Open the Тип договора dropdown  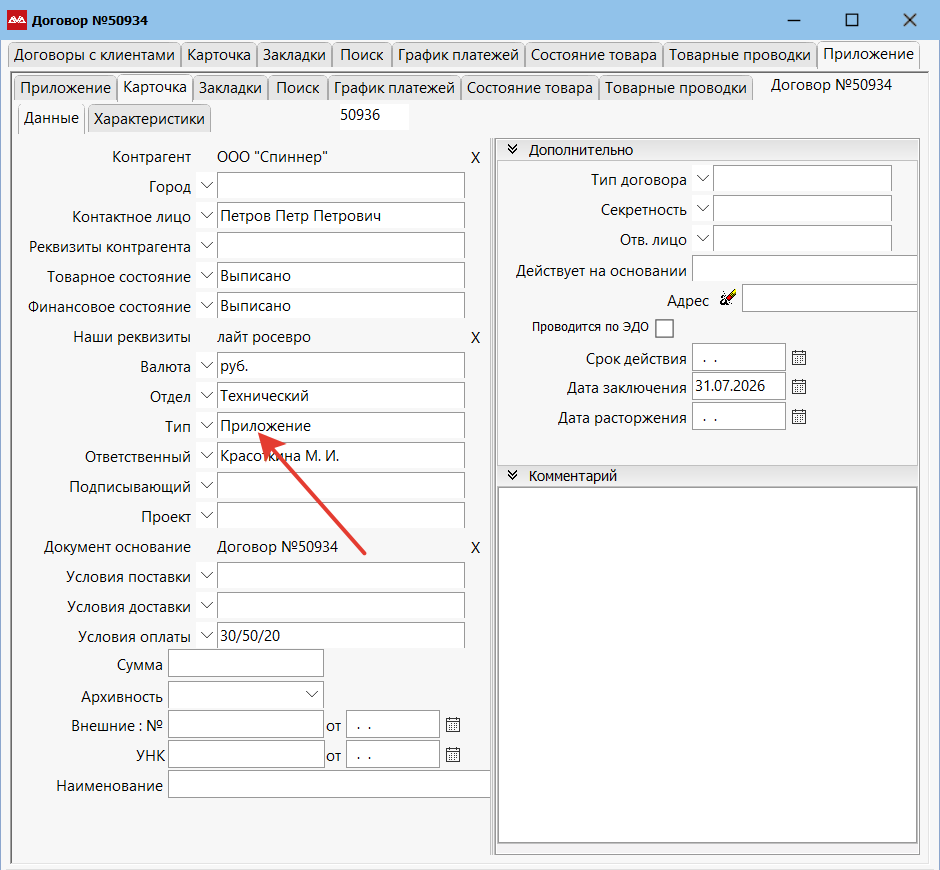pos(703,179)
